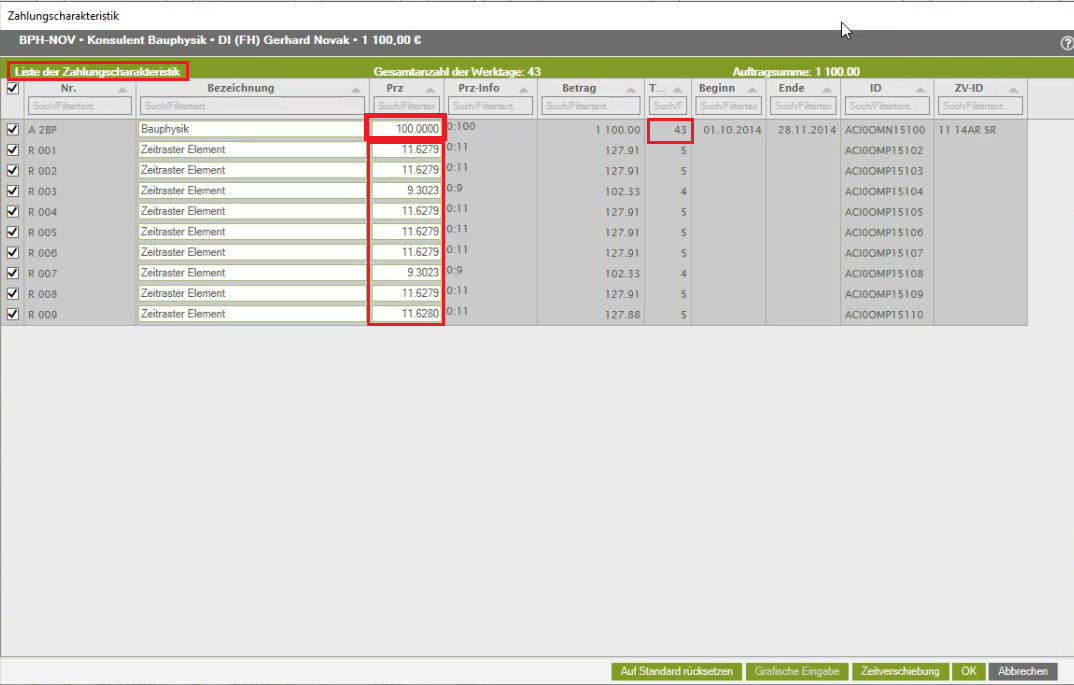Image resolution: width=1074 pixels, height=685 pixels.
Task: Sort by Prz column arrow
Action: point(431,90)
